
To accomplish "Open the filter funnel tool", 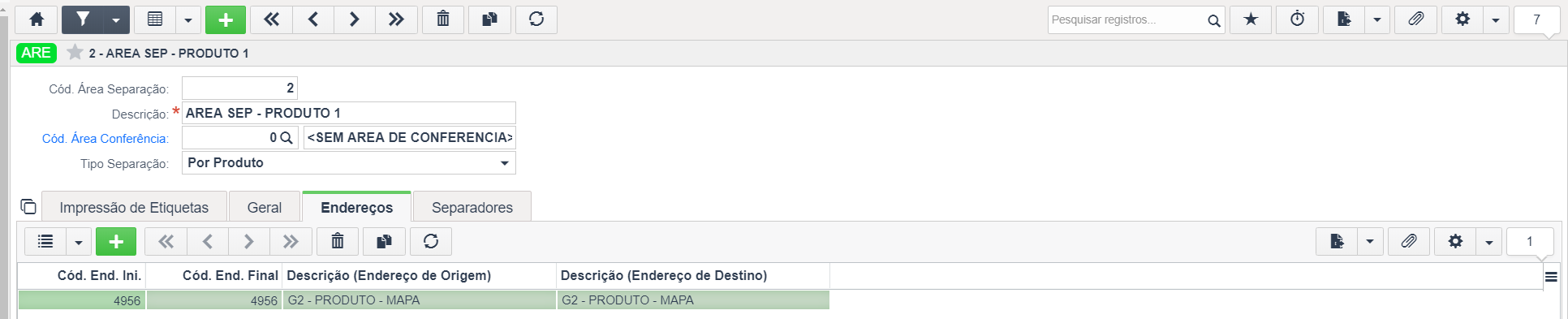I will [83, 19].
